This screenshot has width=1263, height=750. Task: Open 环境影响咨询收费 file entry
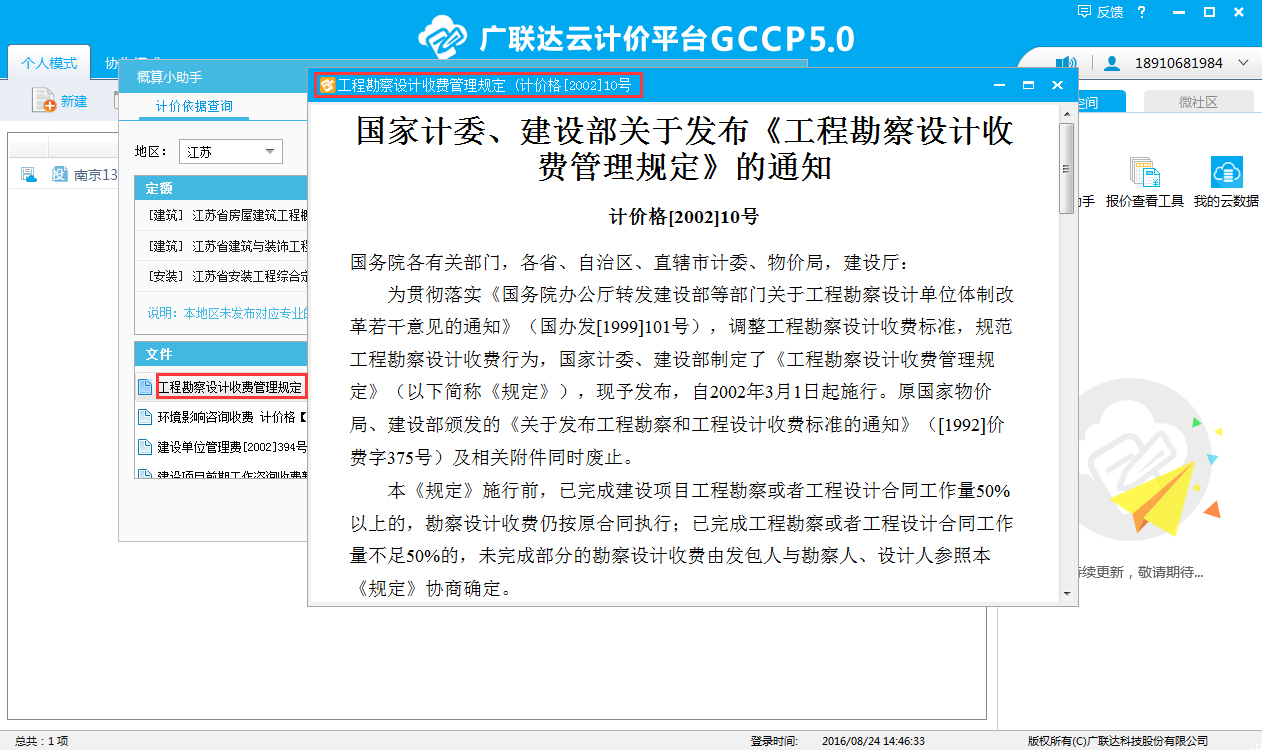pos(230,417)
